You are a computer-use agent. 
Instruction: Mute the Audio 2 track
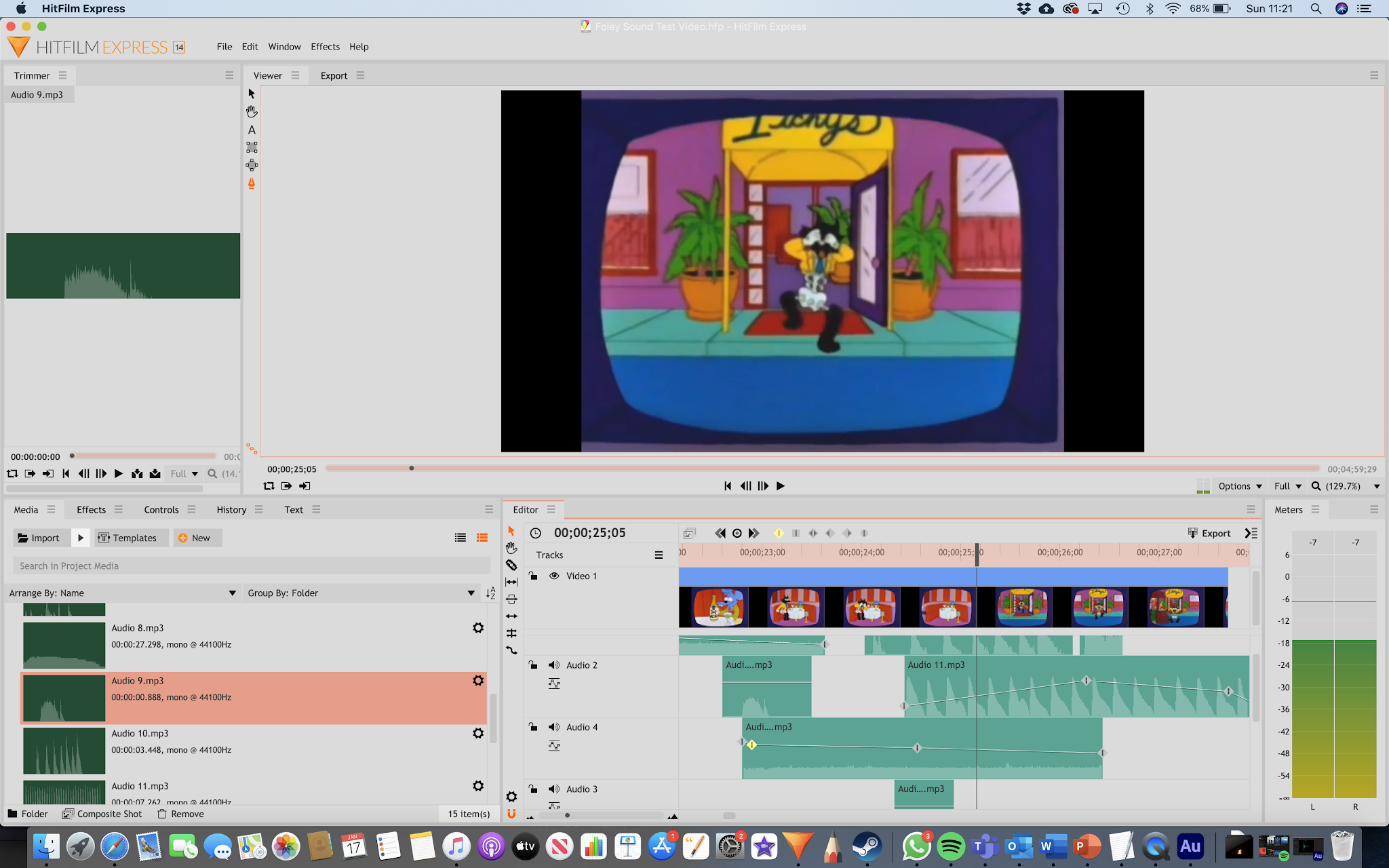(x=554, y=665)
